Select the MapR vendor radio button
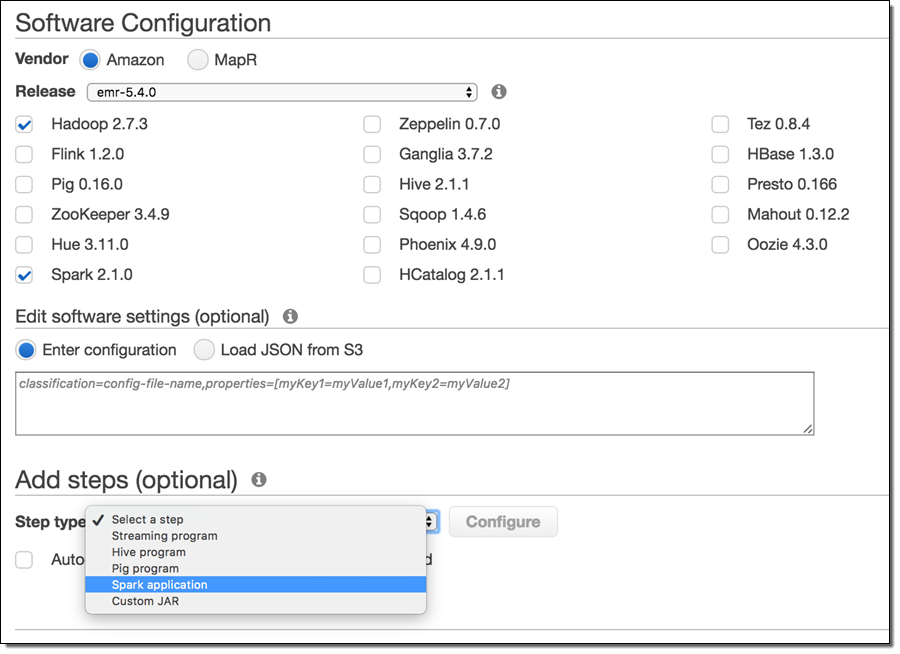 pos(198,60)
